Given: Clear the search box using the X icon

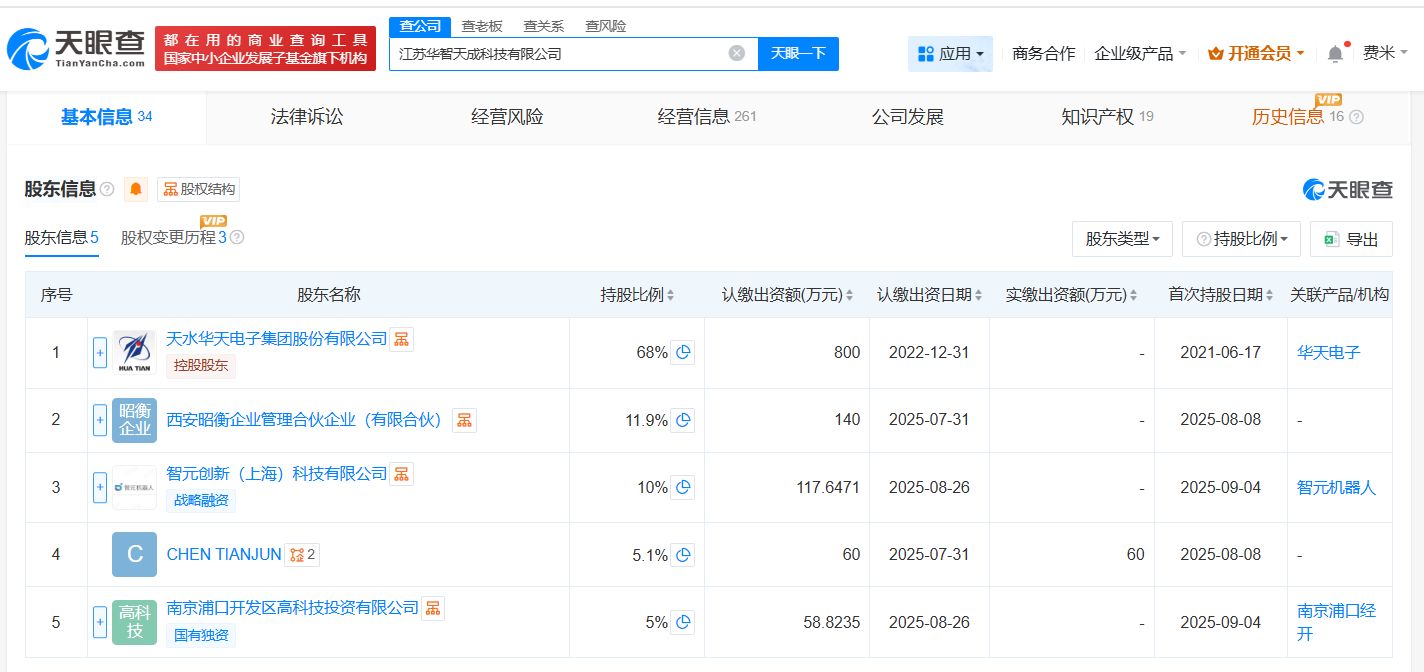Looking at the screenshot, I should 737,53.
